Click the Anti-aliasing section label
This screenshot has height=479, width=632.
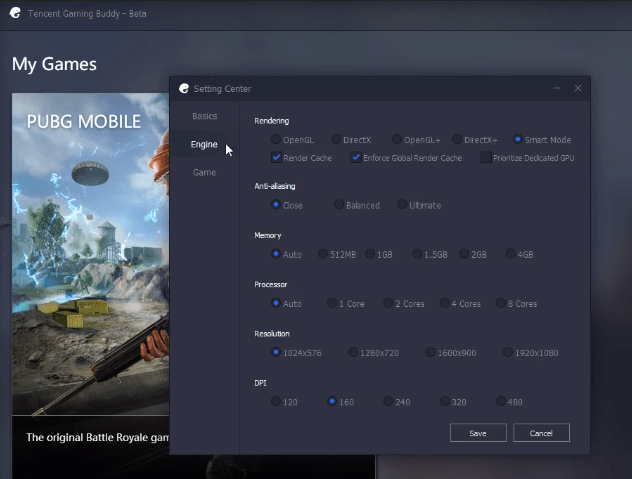coord(275,186)
